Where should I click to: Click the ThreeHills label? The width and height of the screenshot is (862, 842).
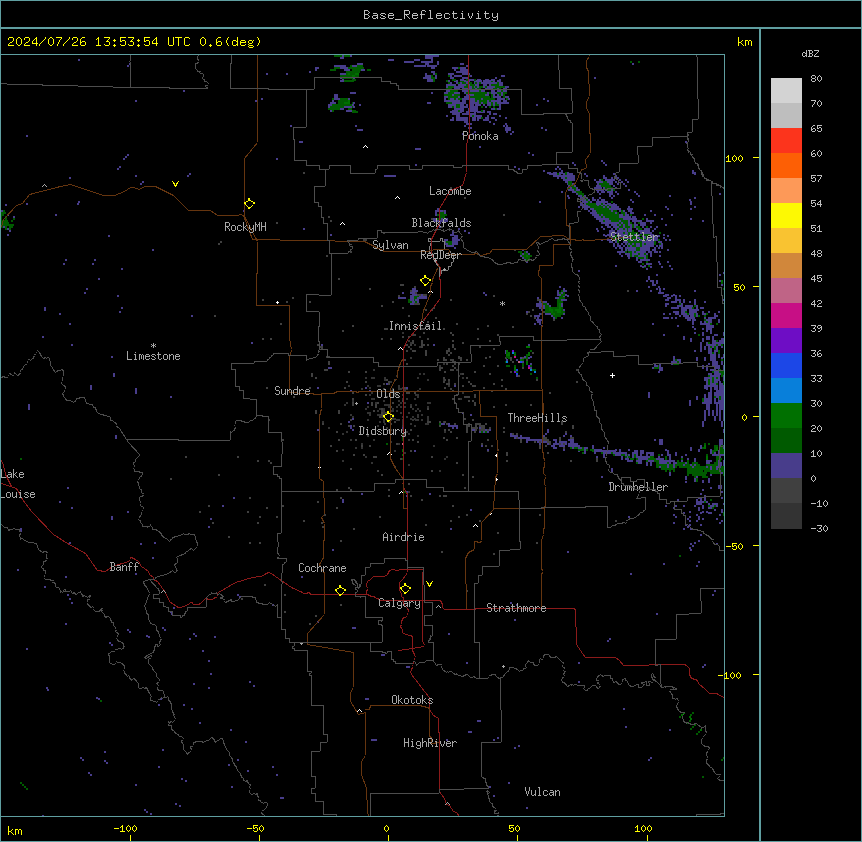(537, 418)
